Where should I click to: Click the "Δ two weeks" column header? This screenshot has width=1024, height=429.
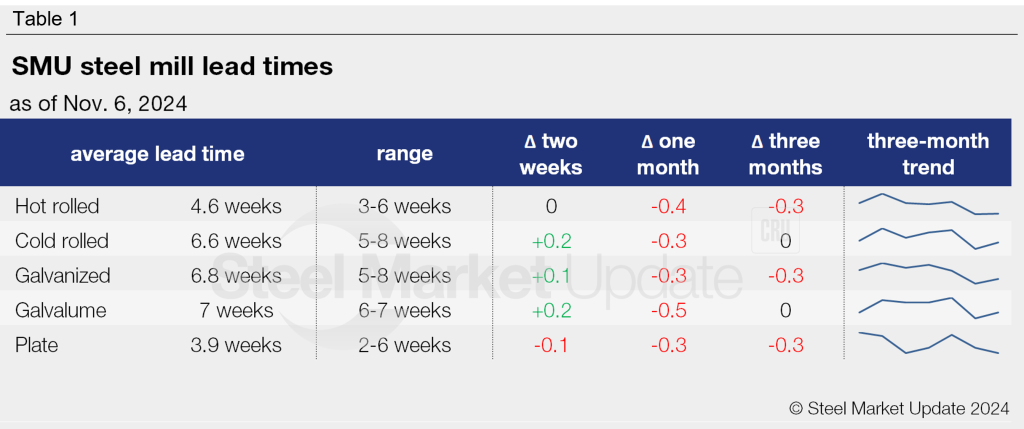[551, 154]
